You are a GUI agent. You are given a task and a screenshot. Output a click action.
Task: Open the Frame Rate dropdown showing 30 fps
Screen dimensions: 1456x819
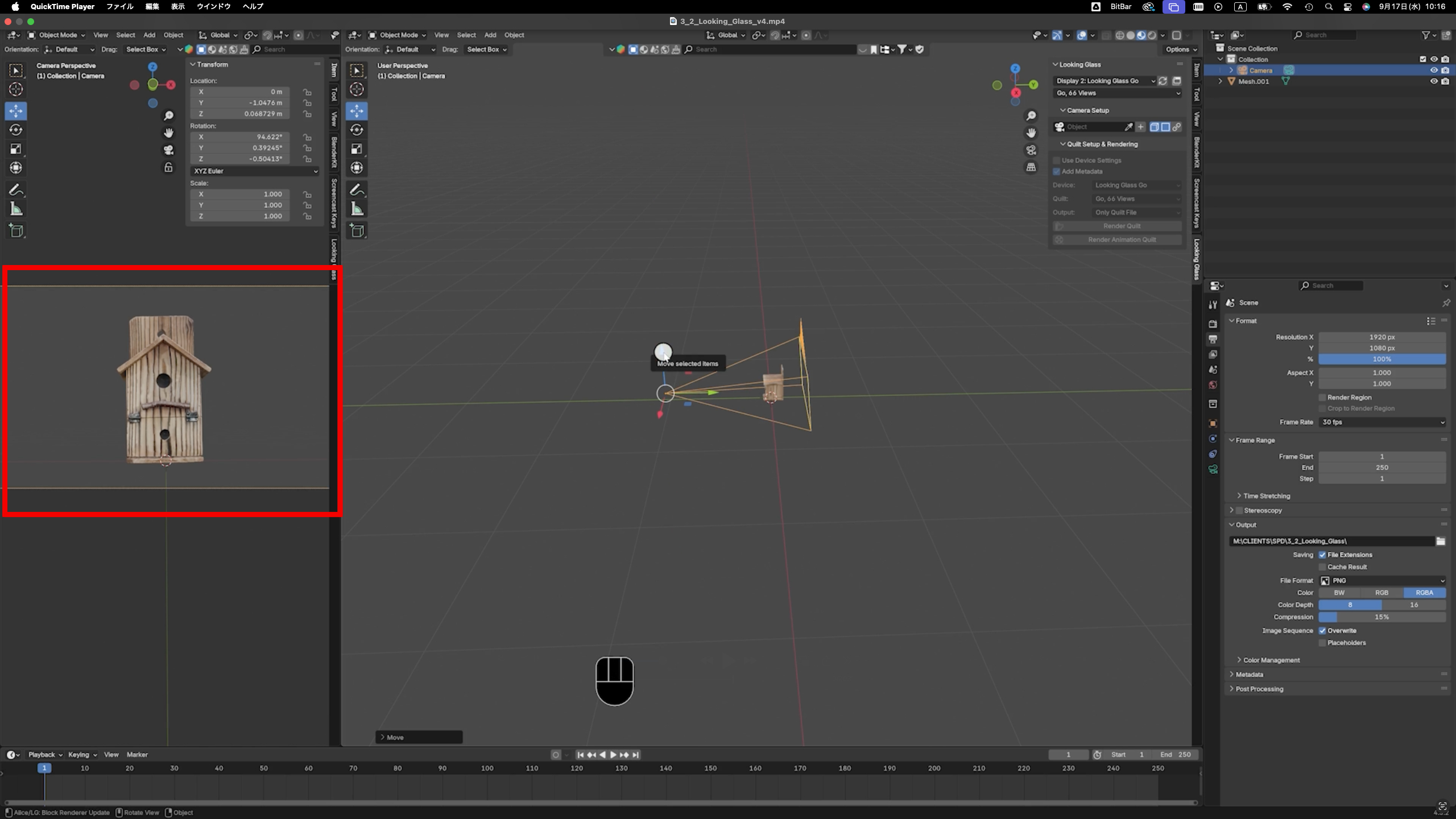pos(1382,422)
